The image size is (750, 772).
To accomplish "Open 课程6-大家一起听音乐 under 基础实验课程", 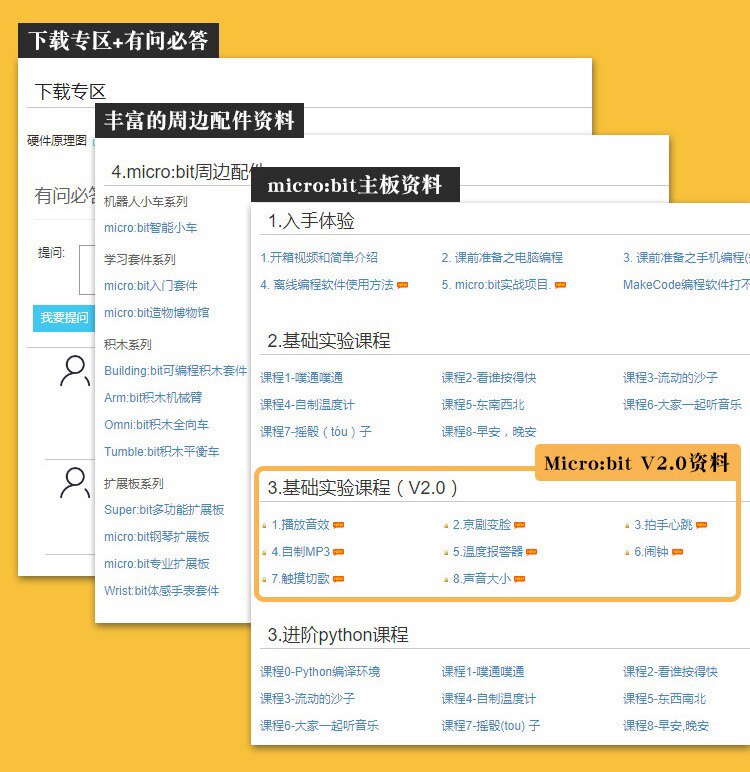I will [x=682, y=405].
